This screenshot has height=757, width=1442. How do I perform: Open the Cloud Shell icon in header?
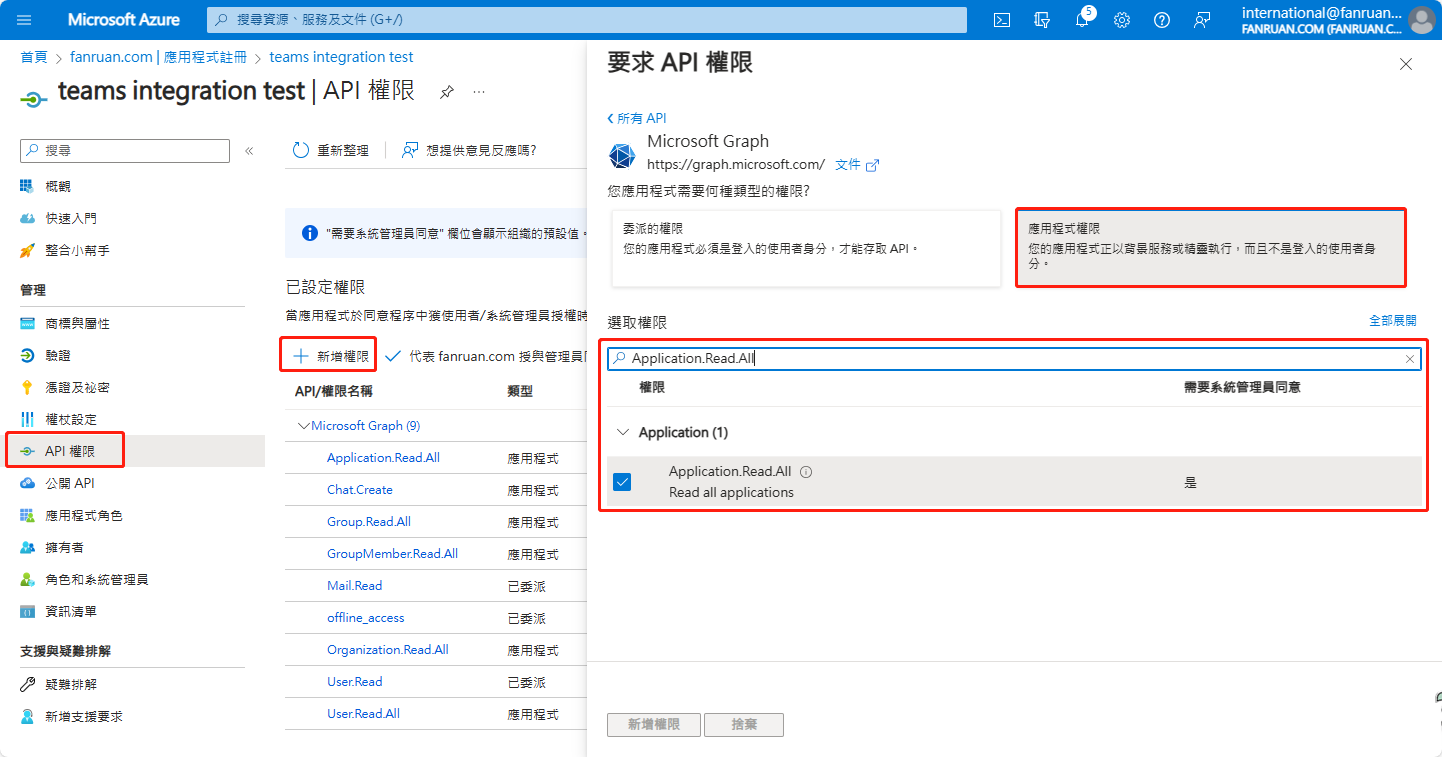click(1001, 20)
